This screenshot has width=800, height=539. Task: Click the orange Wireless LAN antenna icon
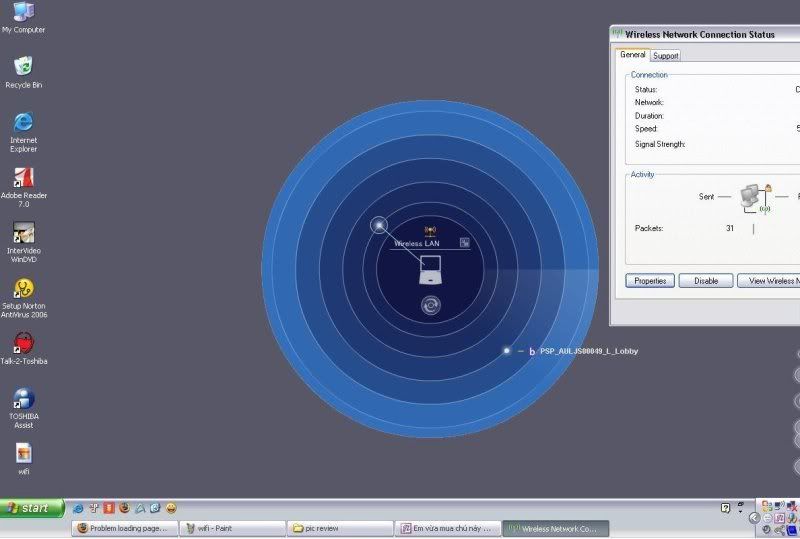[x=430, y=231]
